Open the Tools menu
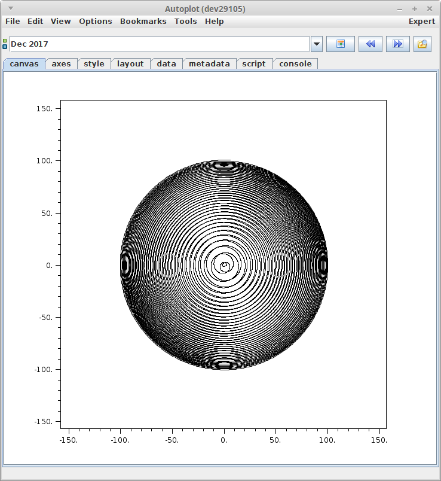This screenshot has width=441, height=481. tap(186, 21)
